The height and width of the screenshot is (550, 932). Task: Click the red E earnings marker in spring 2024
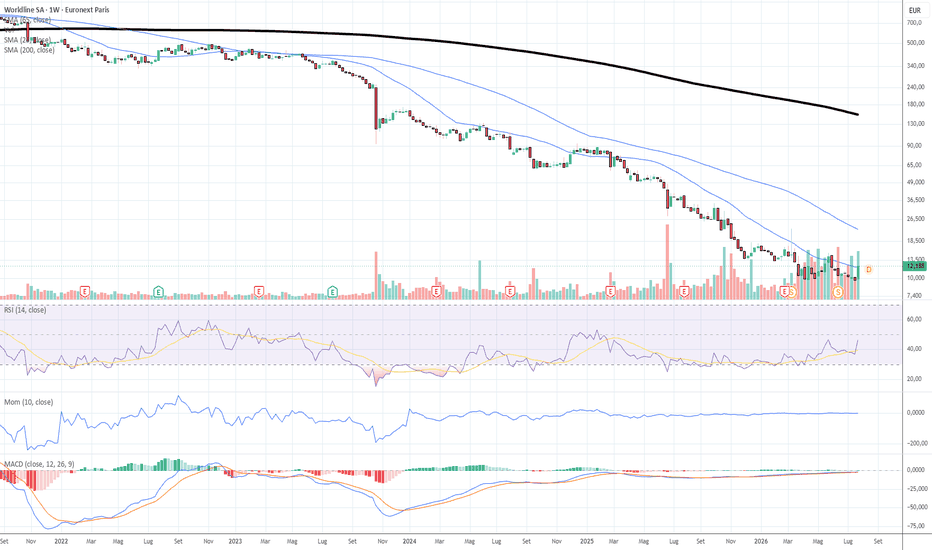(436, 292)
